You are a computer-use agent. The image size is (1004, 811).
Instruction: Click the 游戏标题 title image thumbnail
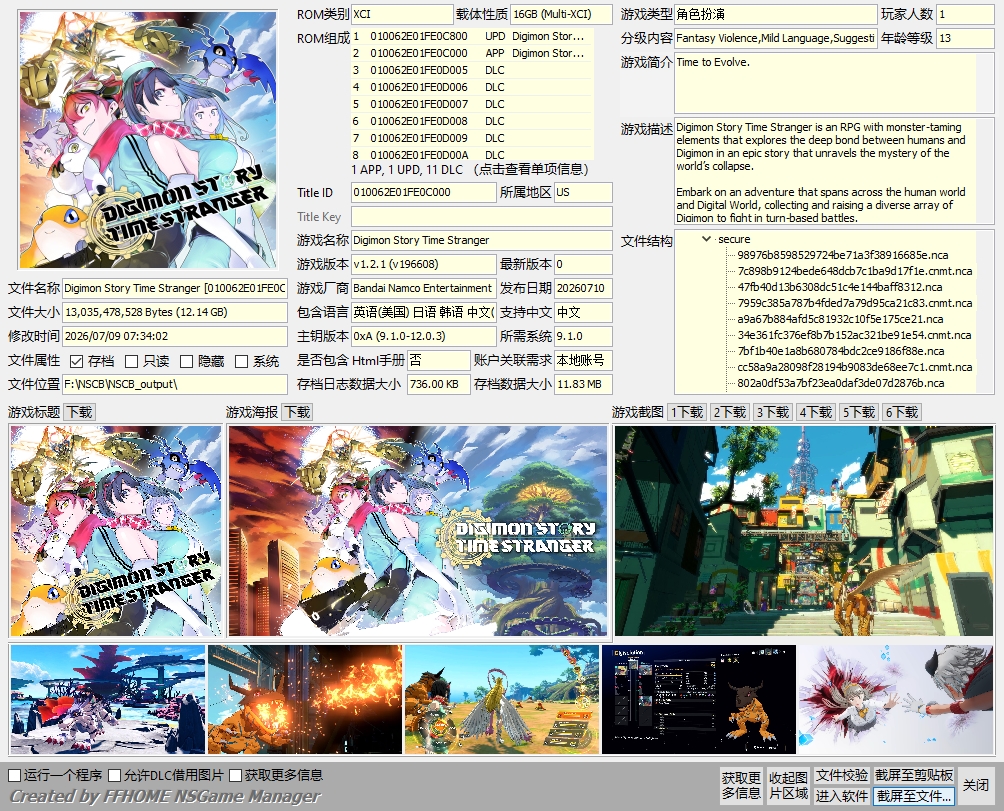click(116, 531)
